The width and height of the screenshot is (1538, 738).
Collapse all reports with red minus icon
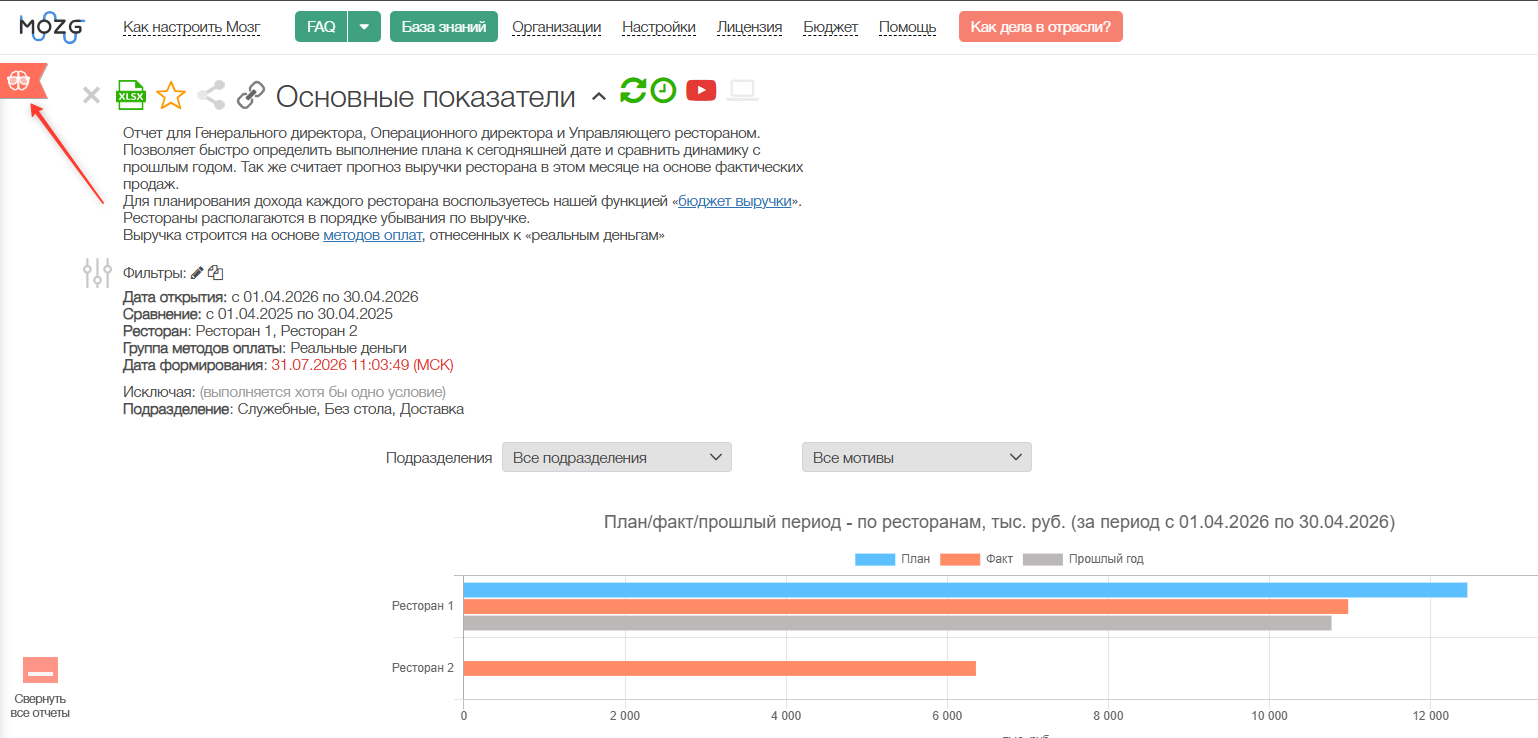(x=40, y=670)
